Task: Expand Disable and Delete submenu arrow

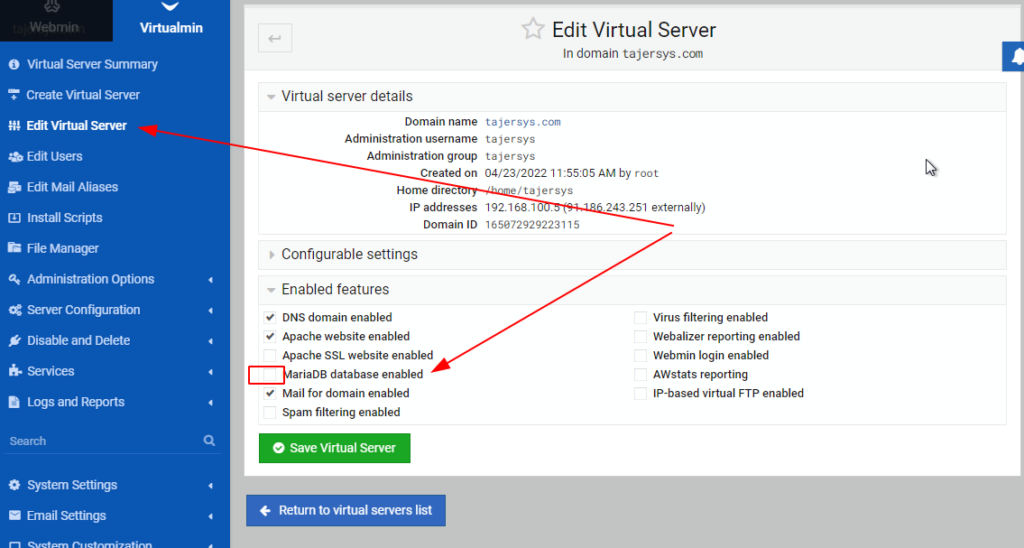Action: (x=210, y=341)
